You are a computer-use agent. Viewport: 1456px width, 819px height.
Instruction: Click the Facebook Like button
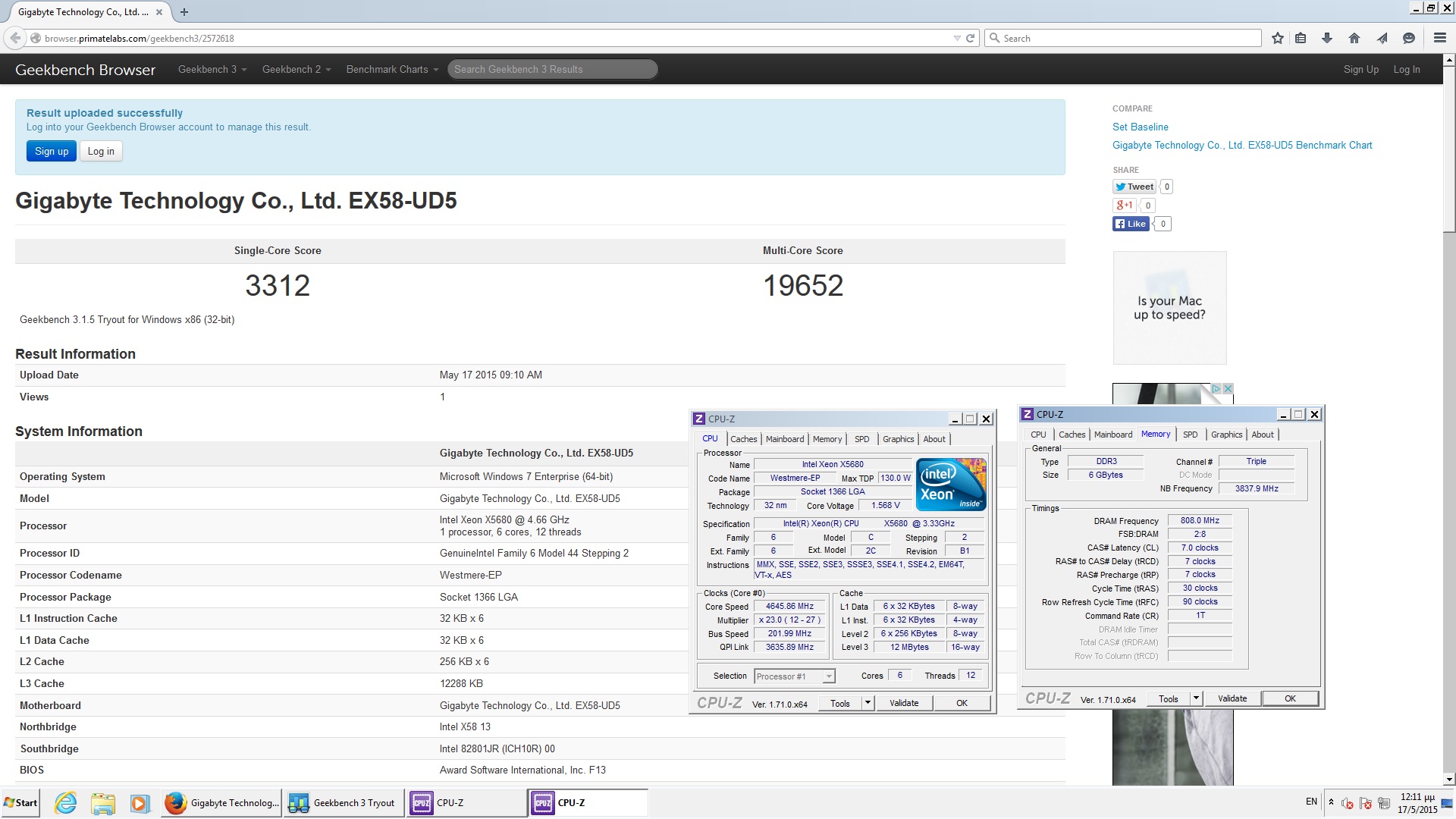click(1131, 224)
